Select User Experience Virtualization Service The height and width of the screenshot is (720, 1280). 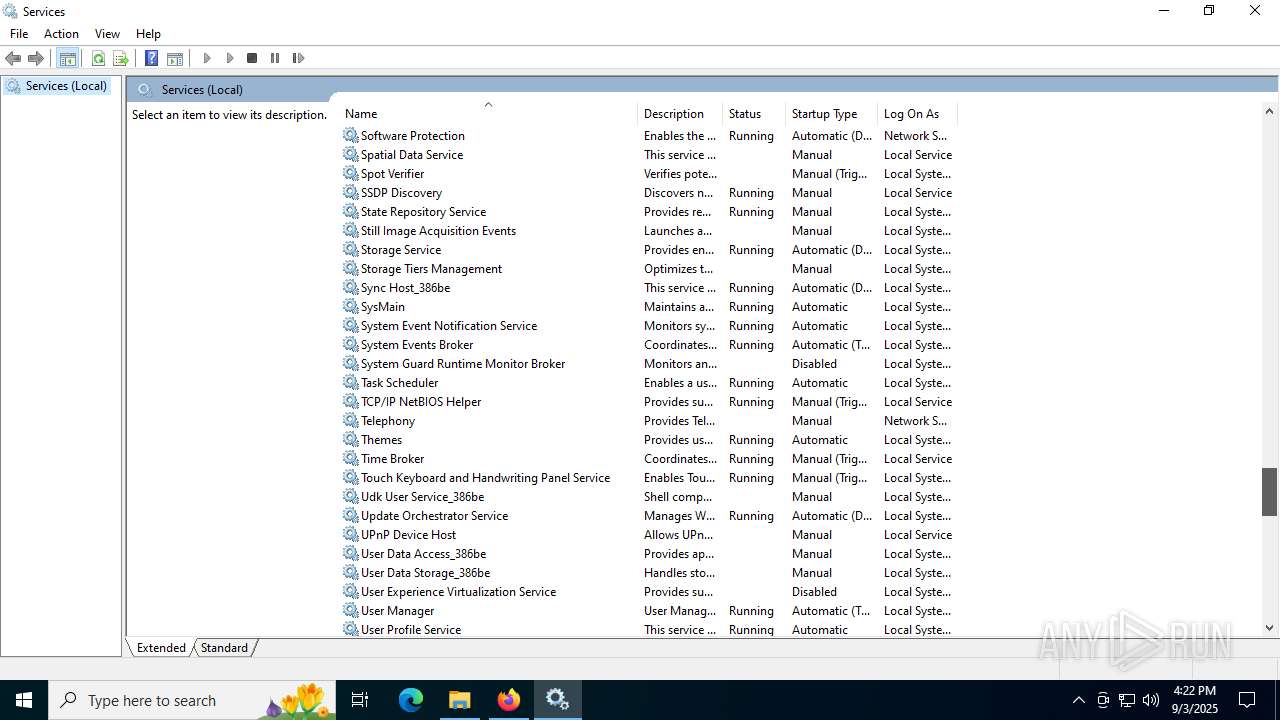649,592
